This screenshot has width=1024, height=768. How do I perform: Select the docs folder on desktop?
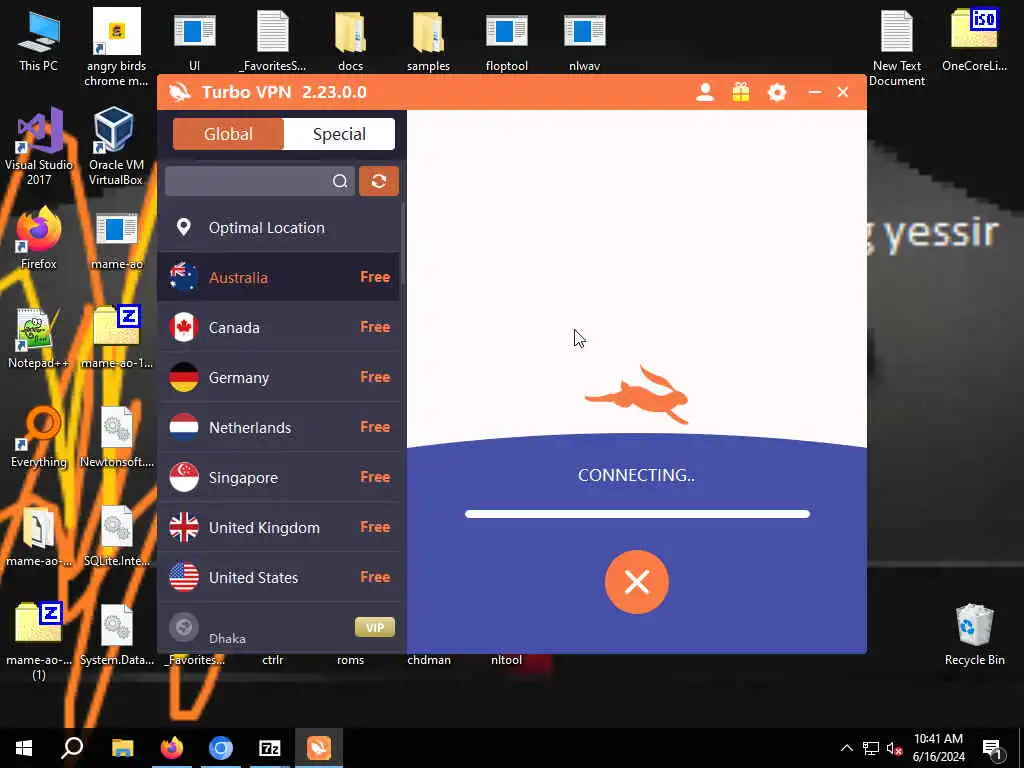(x=351, y=40)
